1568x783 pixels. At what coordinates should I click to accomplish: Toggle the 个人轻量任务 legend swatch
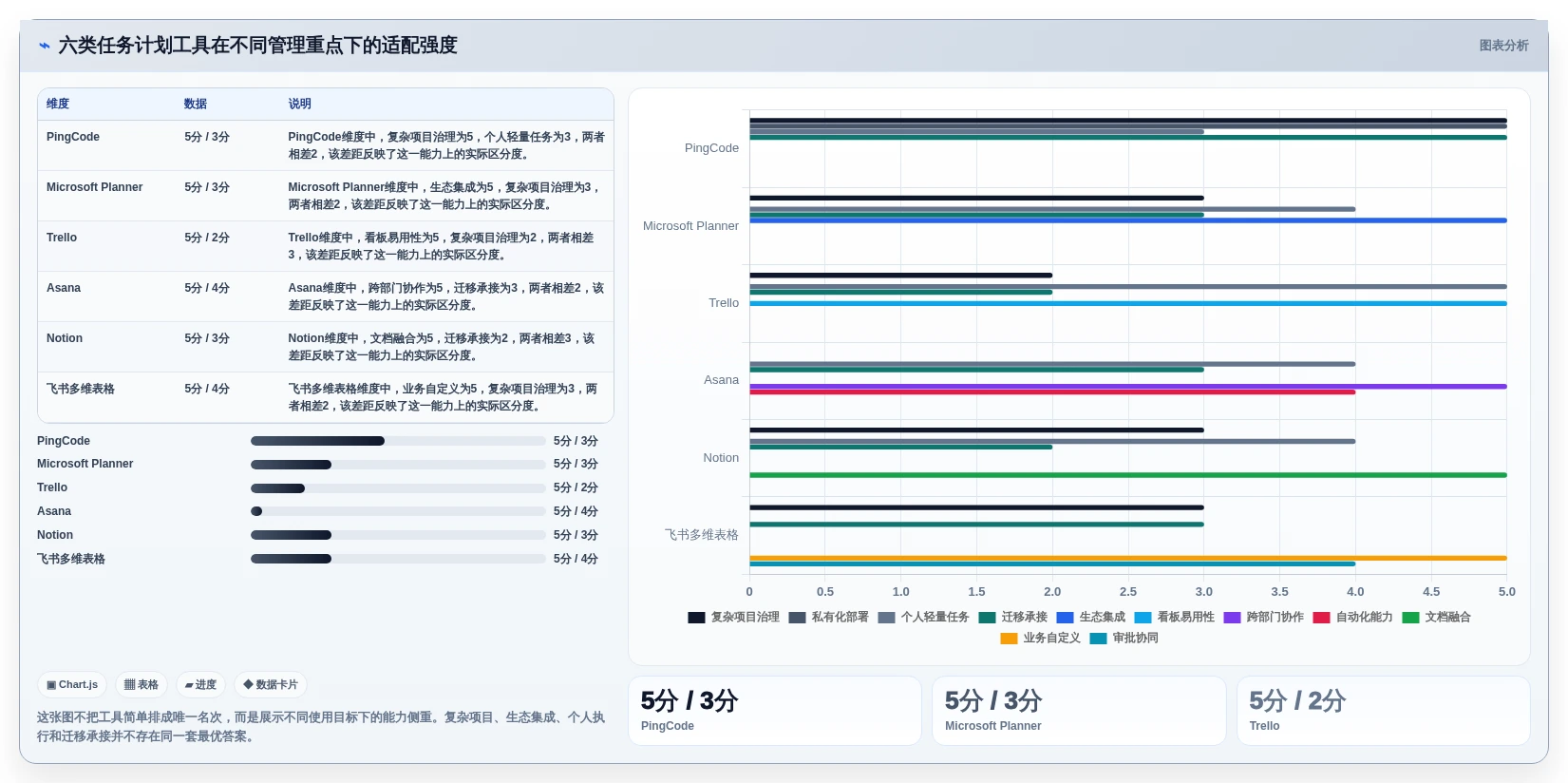[886, 618]
